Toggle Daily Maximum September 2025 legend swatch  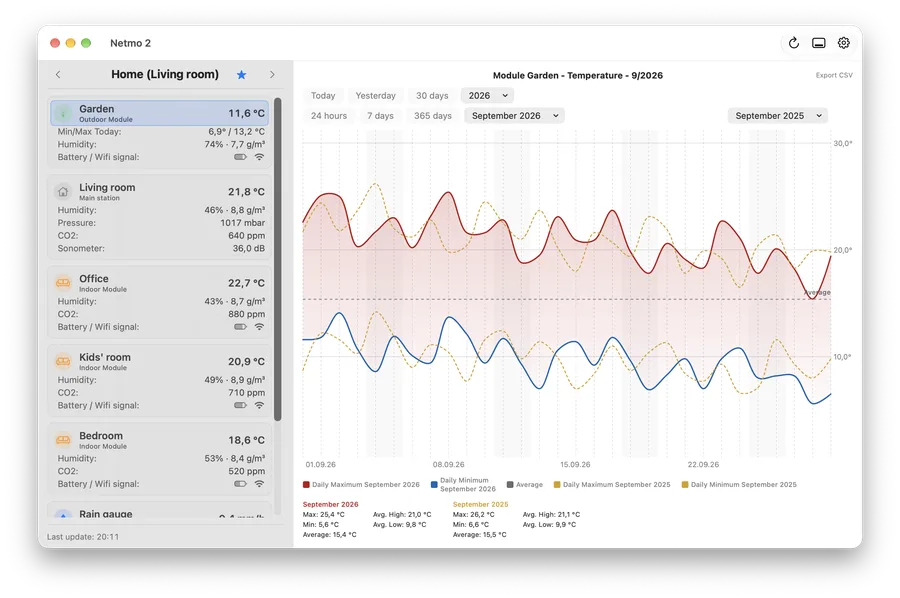point(557,484)
